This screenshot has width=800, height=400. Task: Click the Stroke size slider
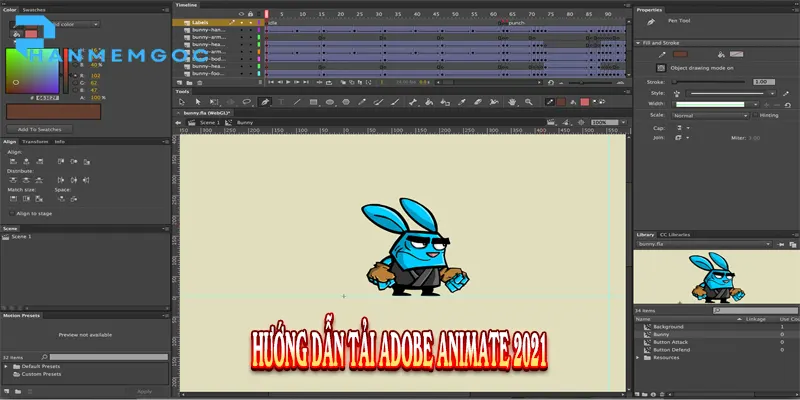click(x=709, y=82)
